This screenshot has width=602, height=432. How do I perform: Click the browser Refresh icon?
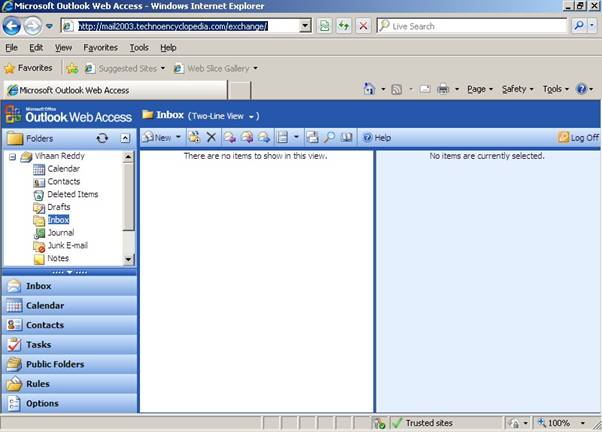click(x=344, y=26)
